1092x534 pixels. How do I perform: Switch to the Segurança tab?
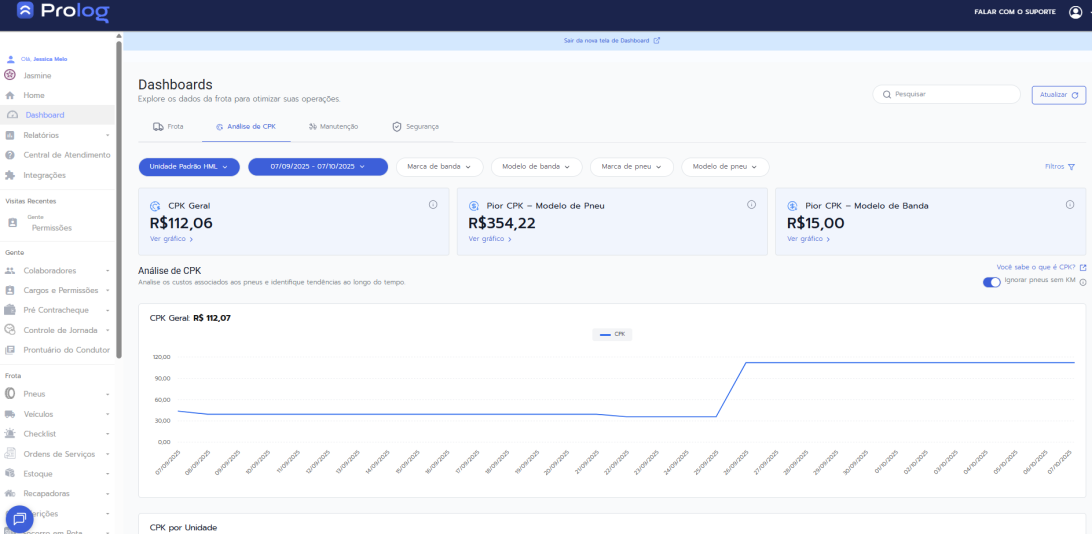415,127
